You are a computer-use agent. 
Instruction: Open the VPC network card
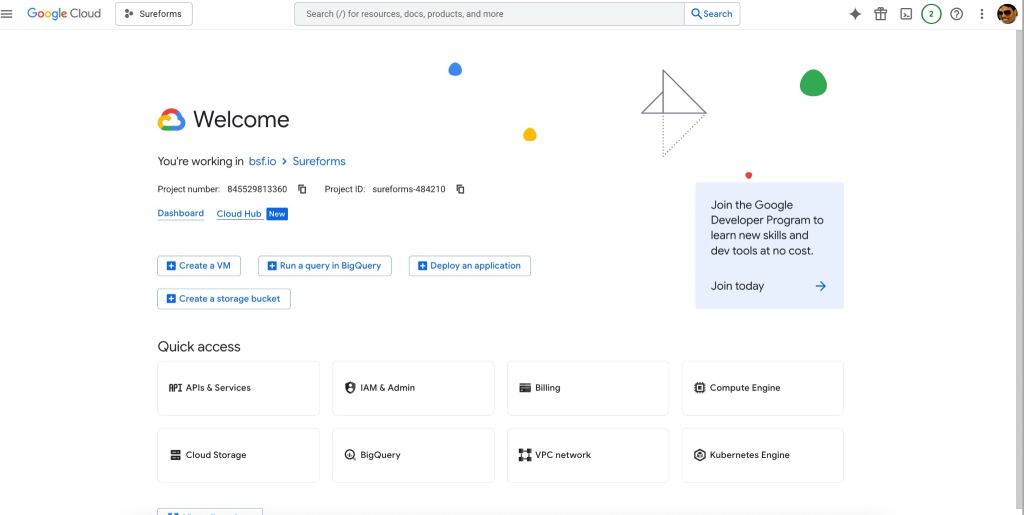point(588,455)
